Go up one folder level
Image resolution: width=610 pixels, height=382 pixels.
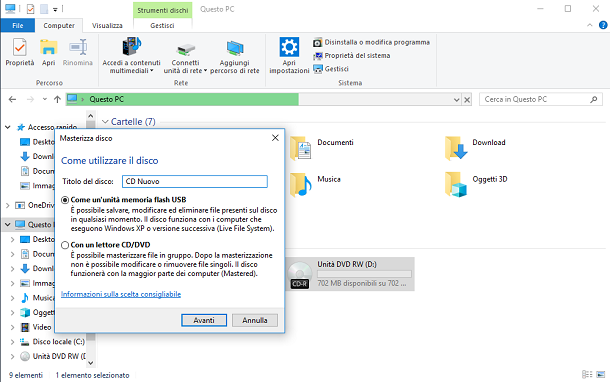[x=57, y=100]
